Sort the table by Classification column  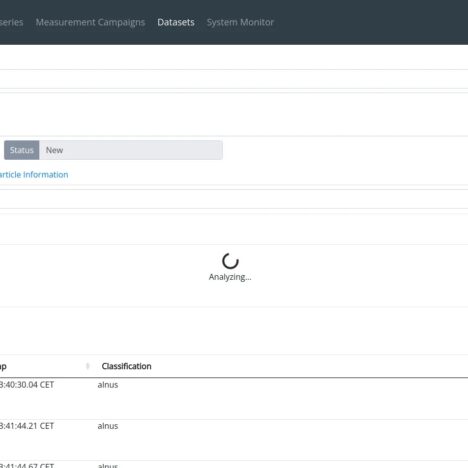[126, 366]
